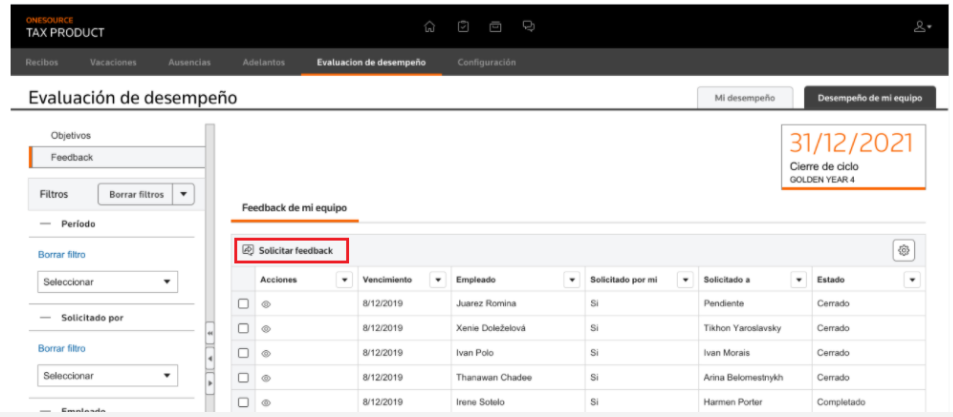
Task: Check the Irene Sotelo row checkbox
Action: [243, 402]
